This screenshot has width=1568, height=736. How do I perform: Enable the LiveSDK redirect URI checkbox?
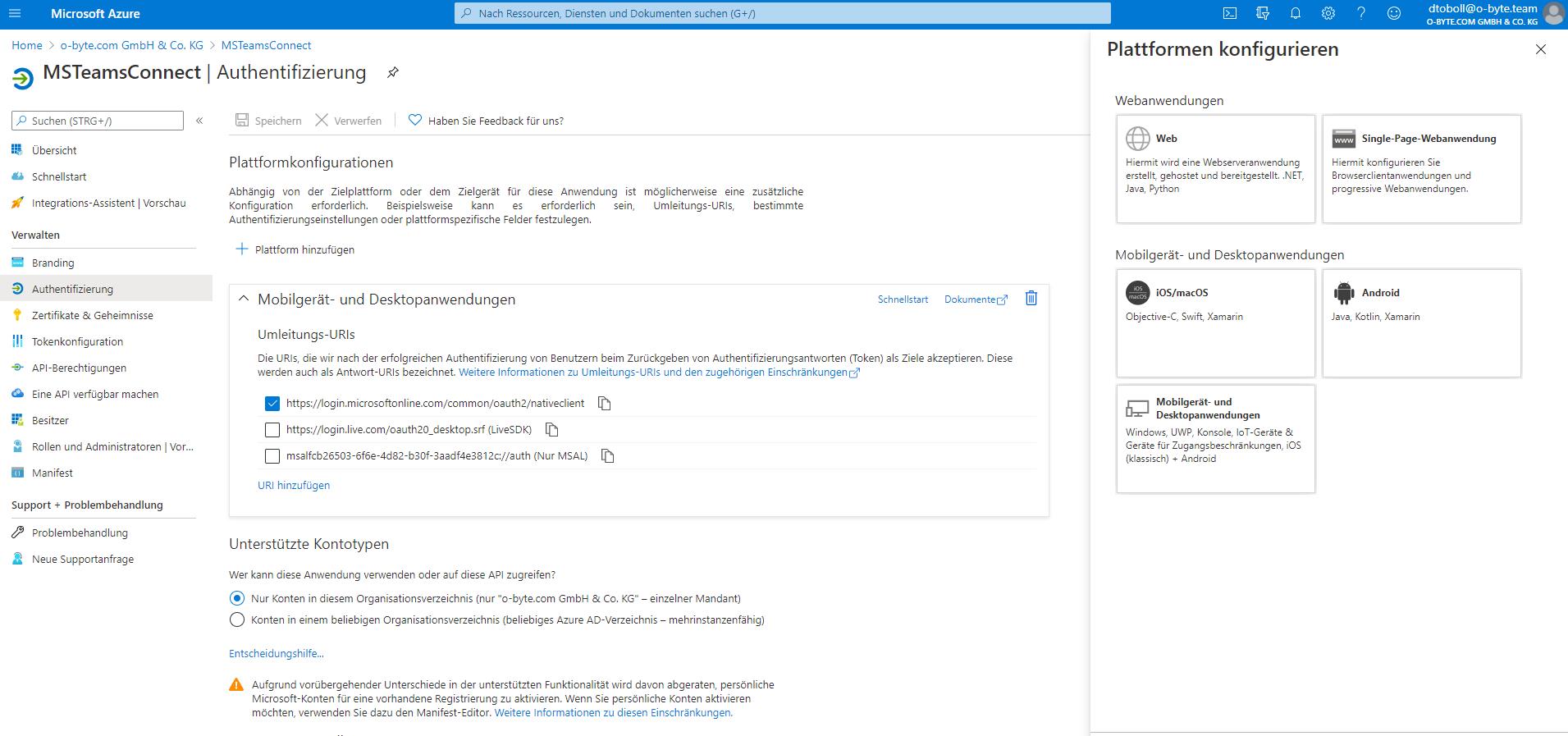click(272, 430)
